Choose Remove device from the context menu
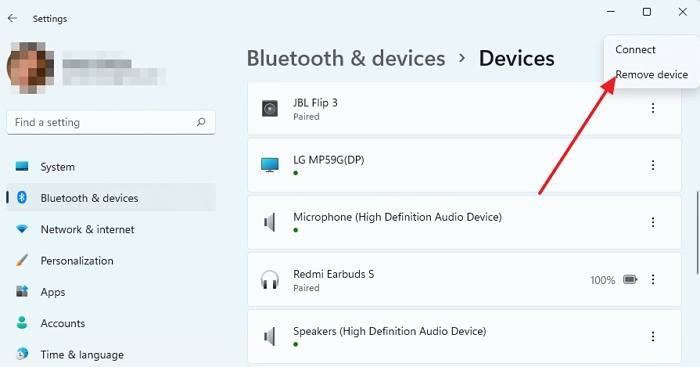The height and width of the screenshot is (367, 700). point(651,75)
